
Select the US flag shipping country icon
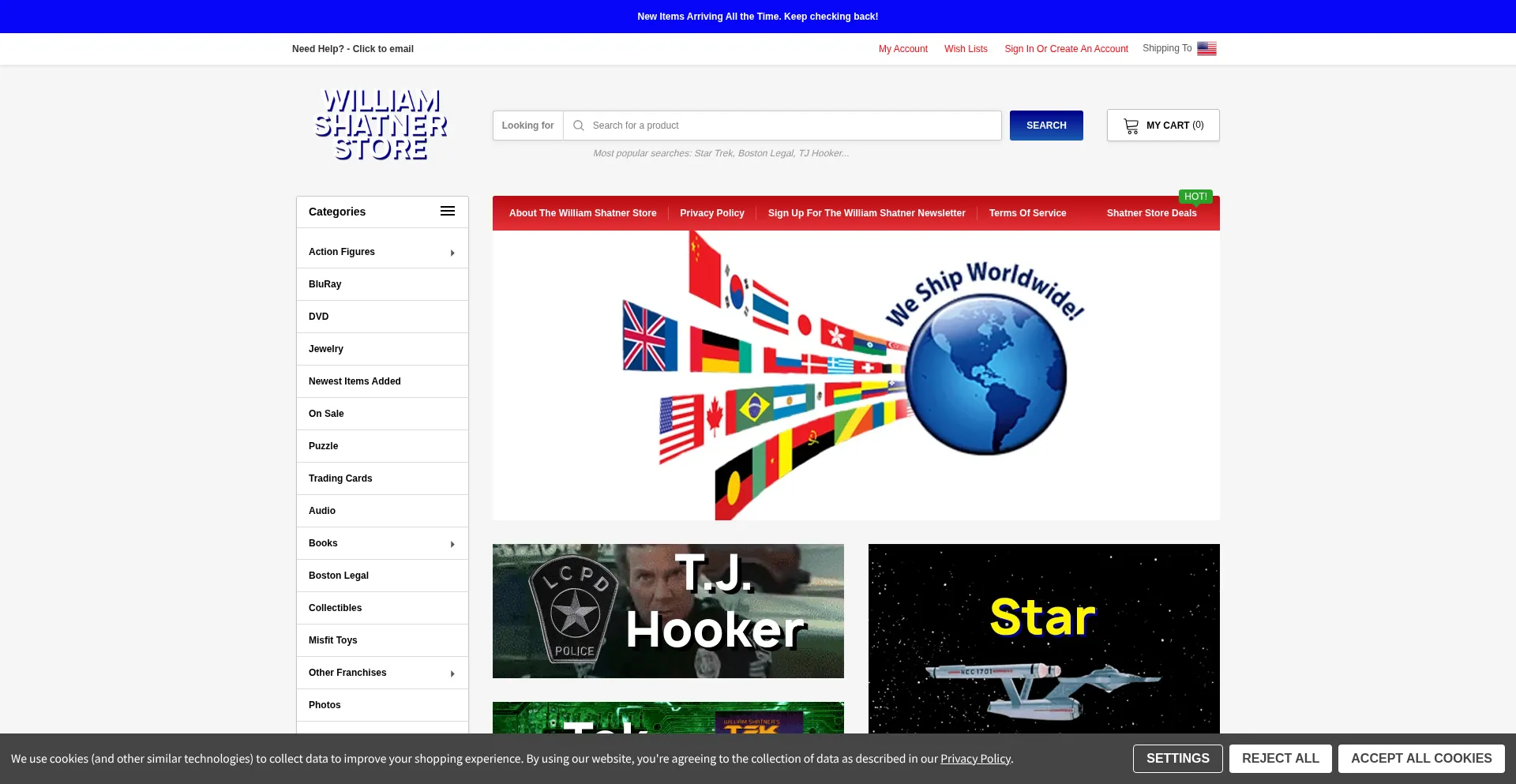(1206, 49)
